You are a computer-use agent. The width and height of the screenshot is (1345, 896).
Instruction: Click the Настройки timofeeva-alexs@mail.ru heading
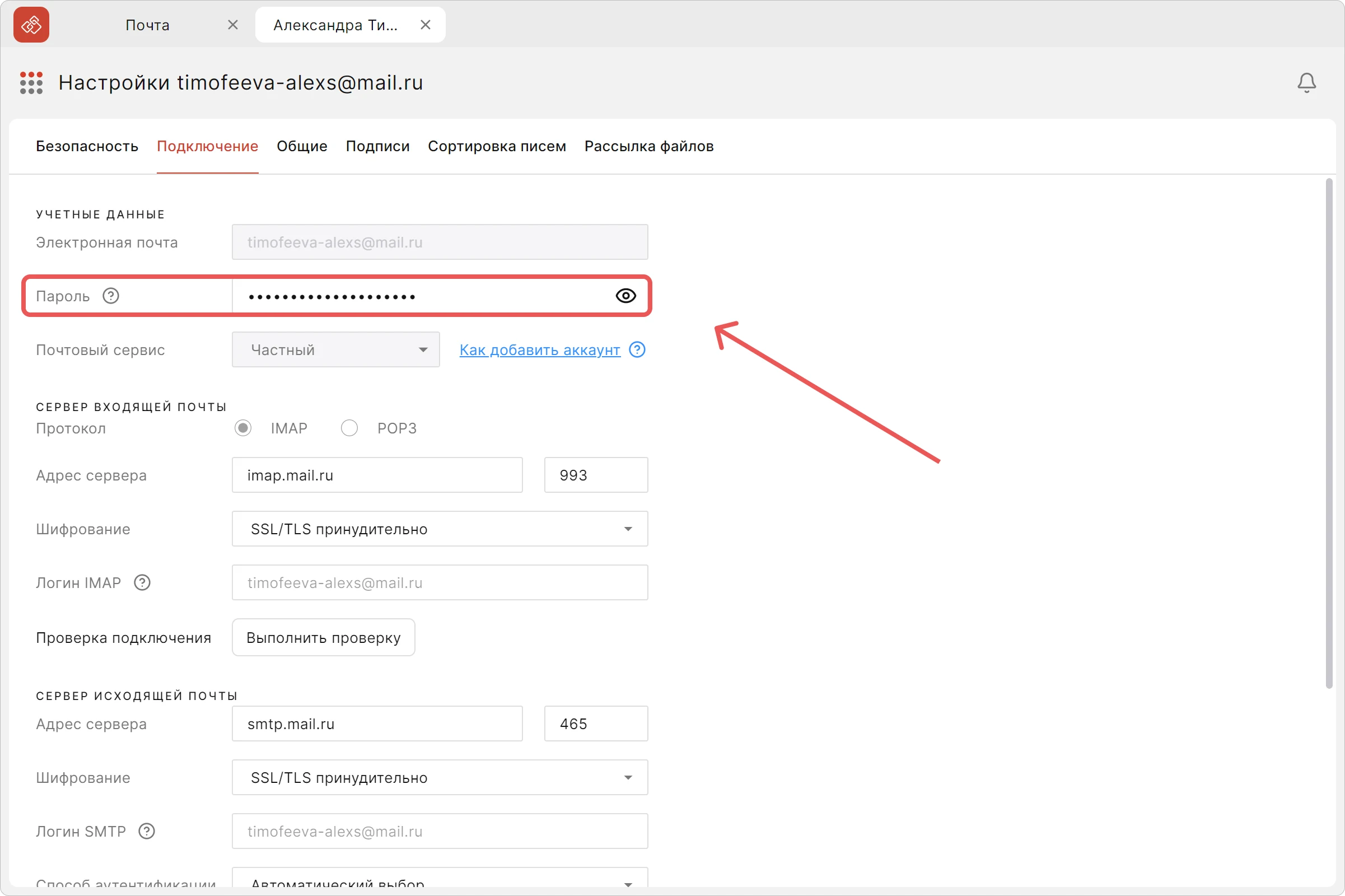pos(241,83)
